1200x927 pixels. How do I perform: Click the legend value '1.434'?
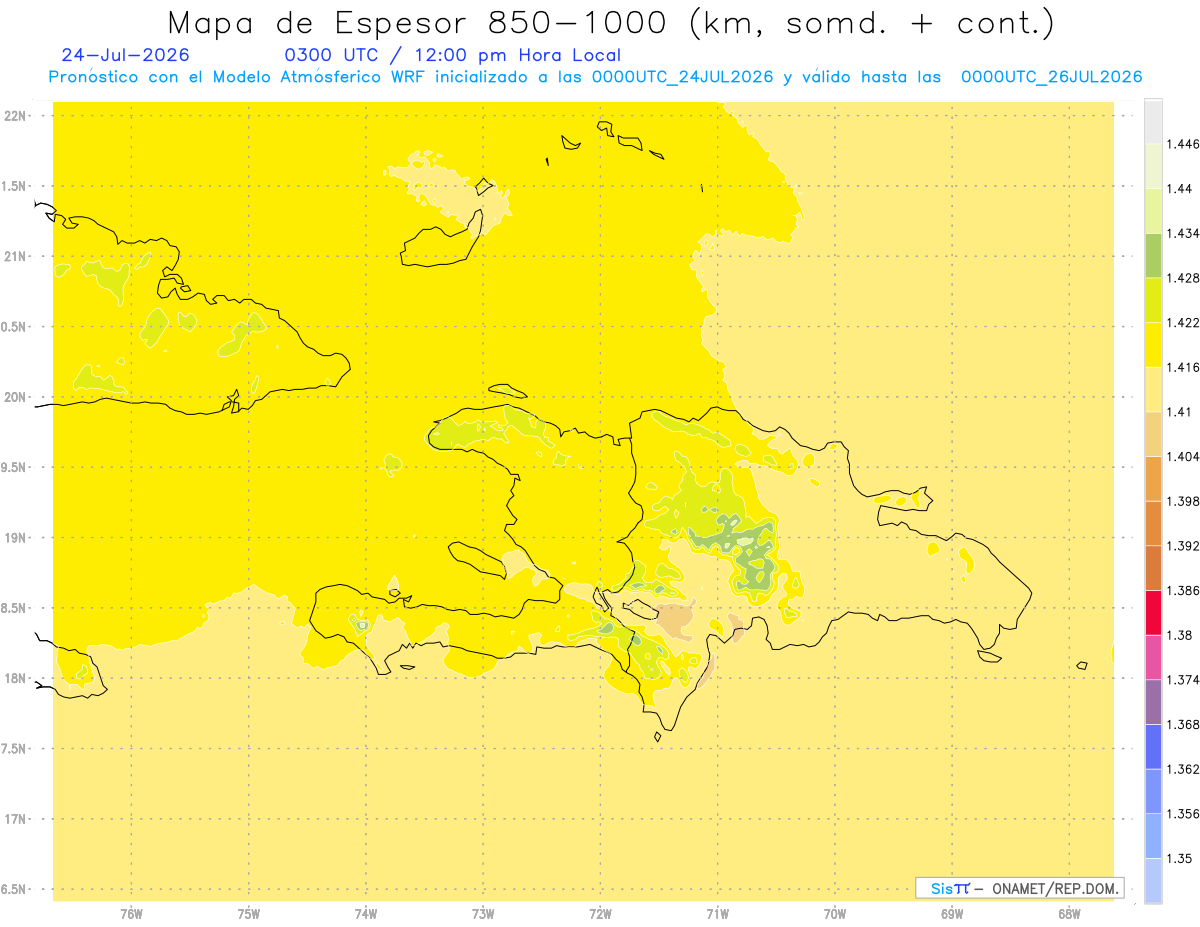click(1185, 233)
